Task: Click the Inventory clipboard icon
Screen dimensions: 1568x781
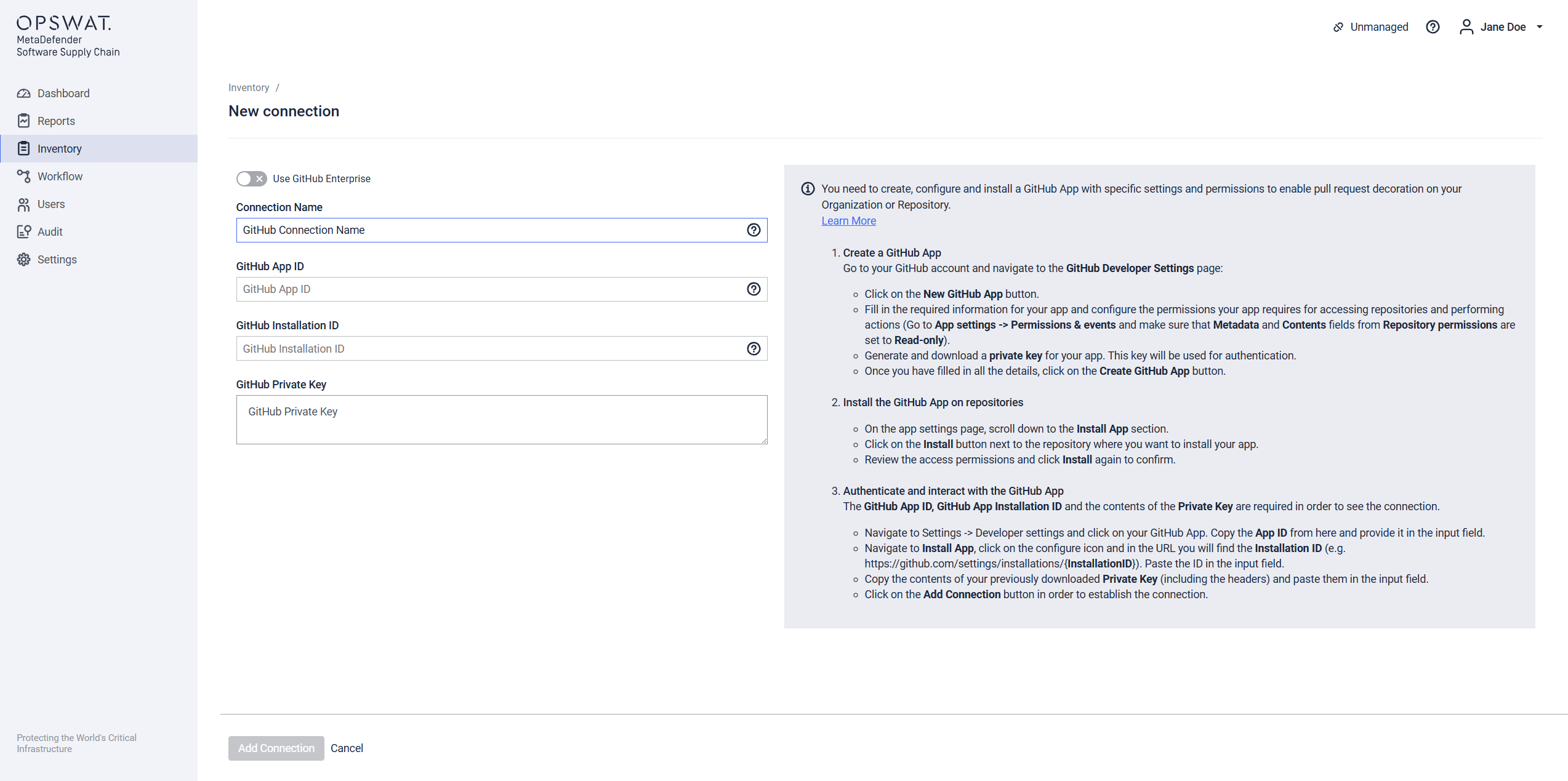Action: point(23,149)
